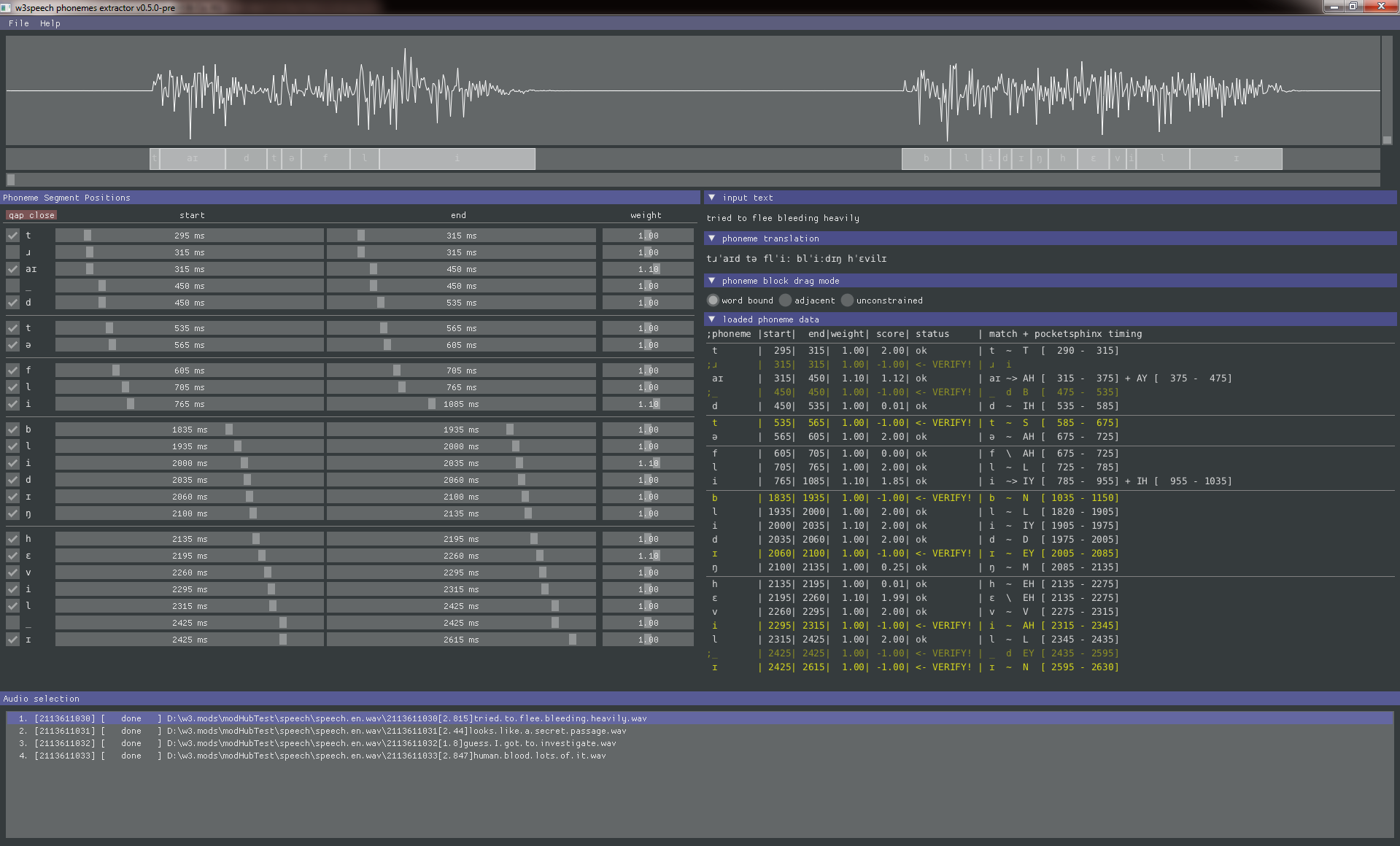Uncheck the first 't' phoneme checkbox
This screenshot has width=1400, height=846.
point(12,236)
